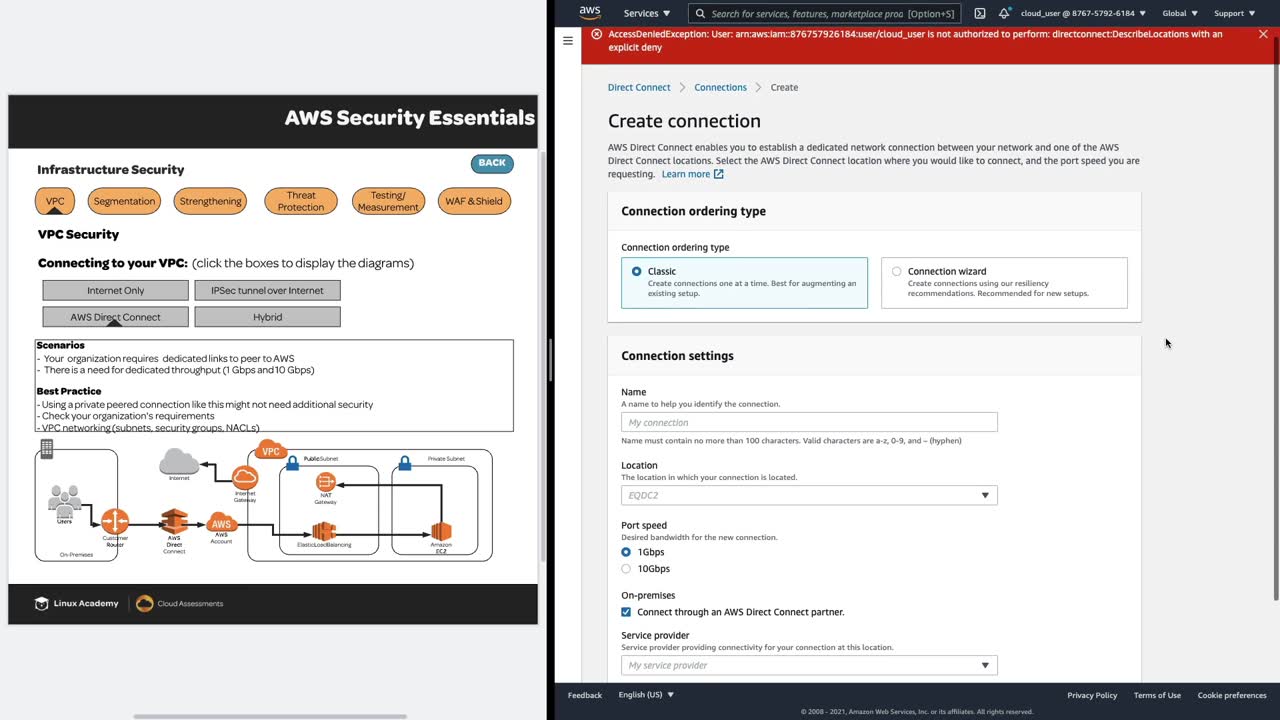Go to Direct Connect breadcrumb link
The height and width of the screenshot is (720, 1280).
pyautogui.click(x=639, y=87)
